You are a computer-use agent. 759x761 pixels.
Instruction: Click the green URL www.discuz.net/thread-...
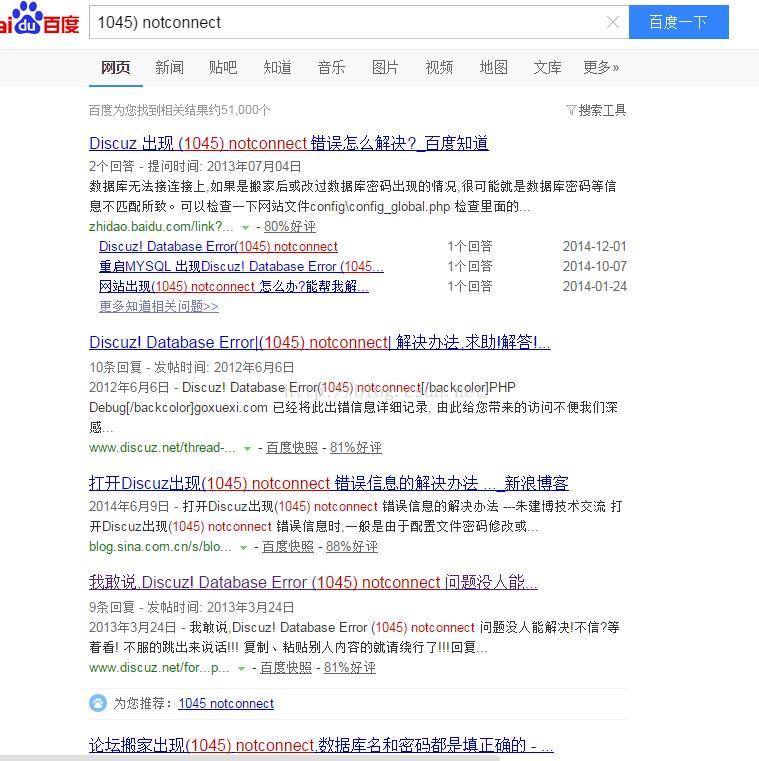point(162,447)
